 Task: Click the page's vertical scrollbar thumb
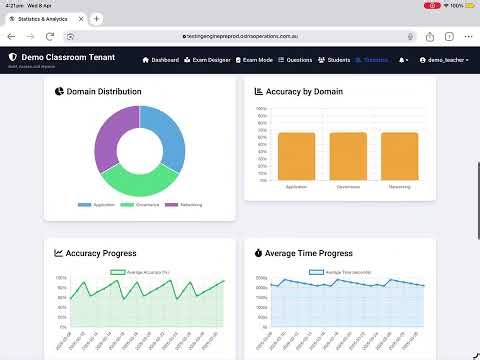pyautogui.click(x=479, y=200)
